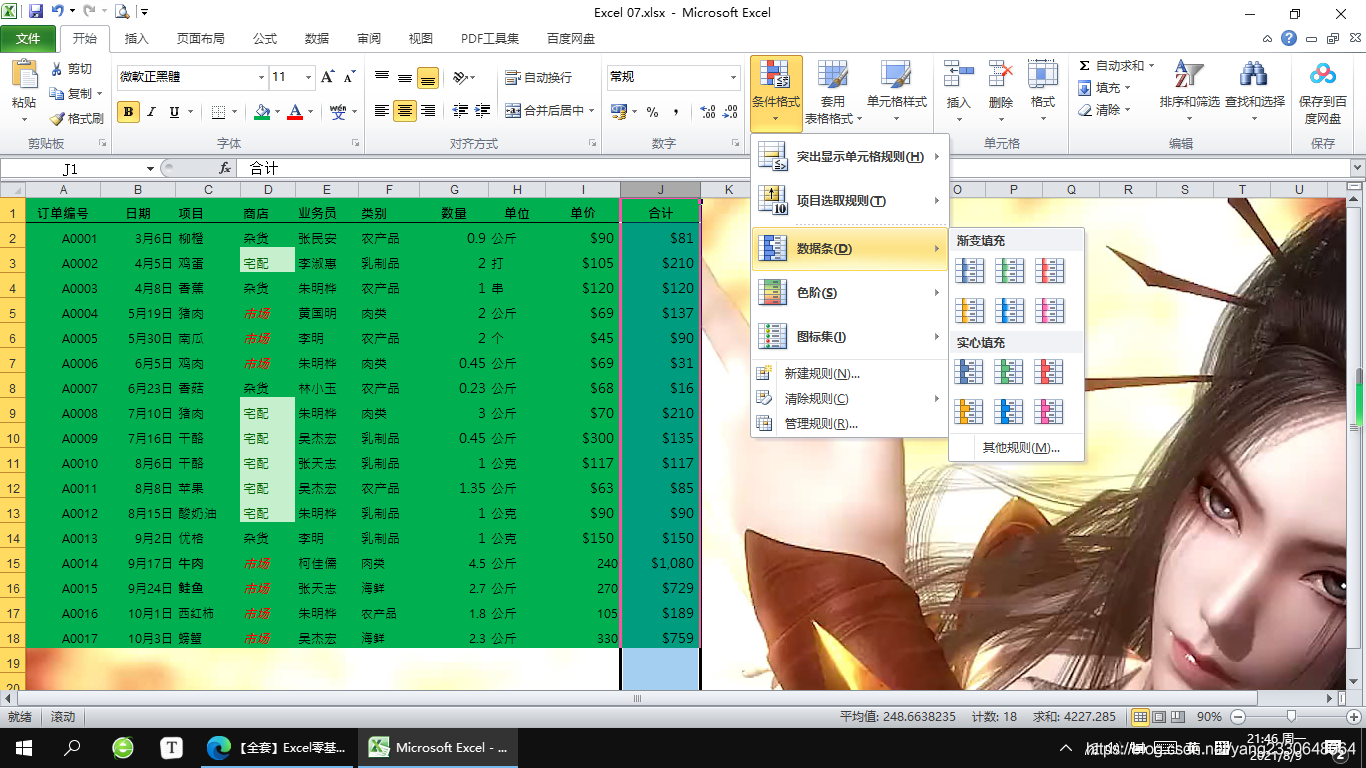The height and width of the screenshot is (768, 1366).
Task: Click the increase decimal icon
Action: (x=708, y=112)
